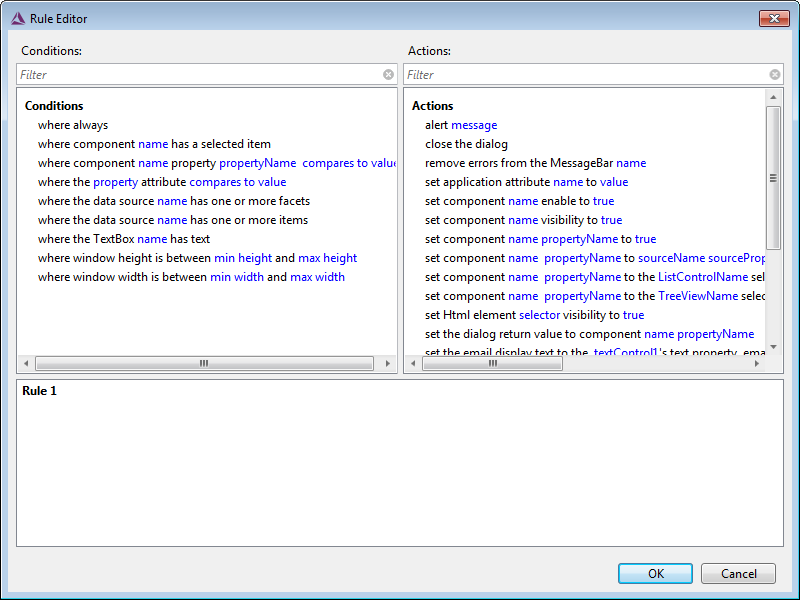Close the Rule Editor window

[773, 18]
